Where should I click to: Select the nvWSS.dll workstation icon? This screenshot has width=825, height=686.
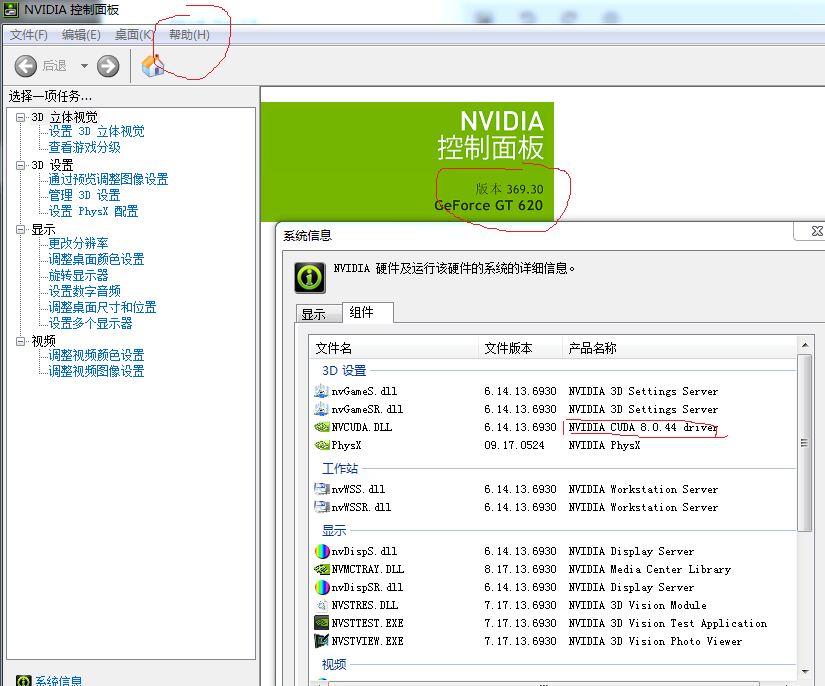pyautogui.click(x=322, y=489)
